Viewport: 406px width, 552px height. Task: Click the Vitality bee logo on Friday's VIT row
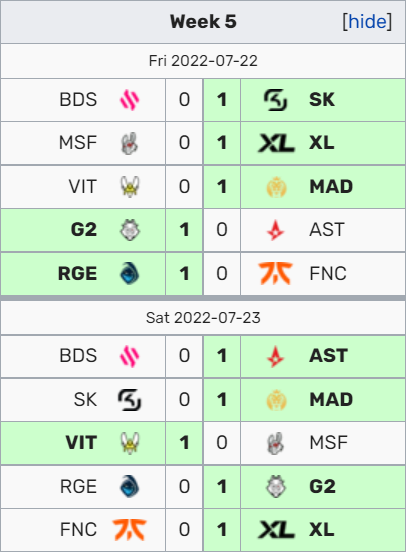coord(130,187)
